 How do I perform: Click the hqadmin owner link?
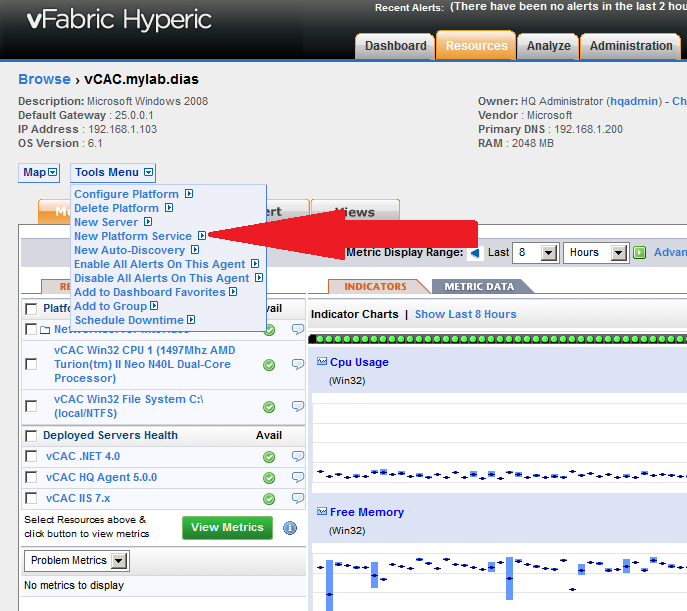[x=634, y=101]
